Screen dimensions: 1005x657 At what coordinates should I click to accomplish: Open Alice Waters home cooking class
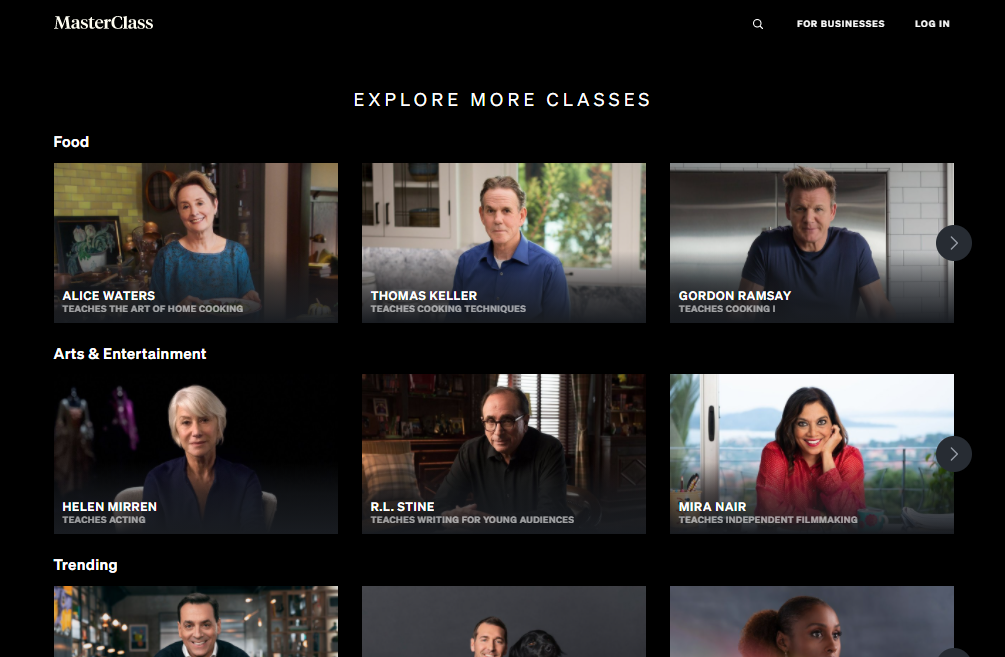pos(195,242)
